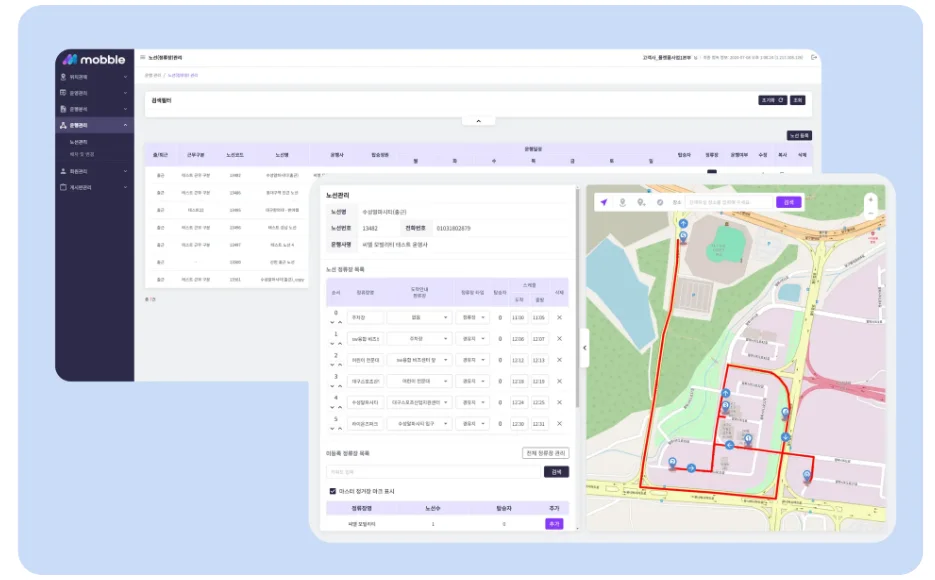Screen dimensions: 935x580
Task: Click the logout icon at top right
Action: [x=814, y=57]
